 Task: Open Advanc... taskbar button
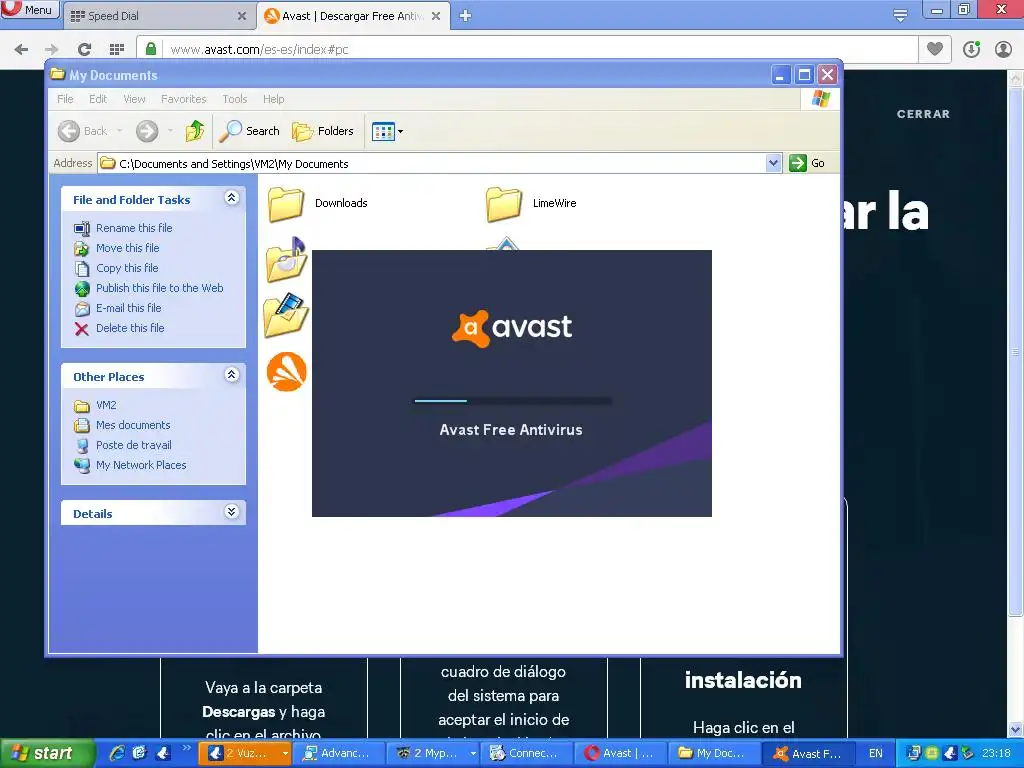tap(339, 753)
